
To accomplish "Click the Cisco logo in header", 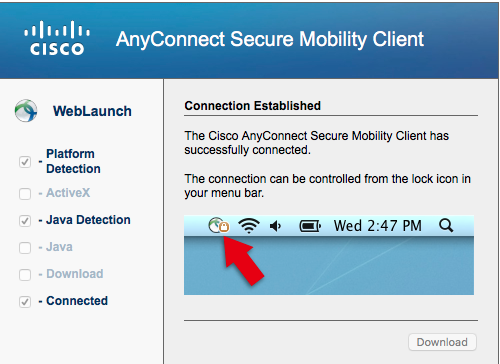I will click(57, 38).
